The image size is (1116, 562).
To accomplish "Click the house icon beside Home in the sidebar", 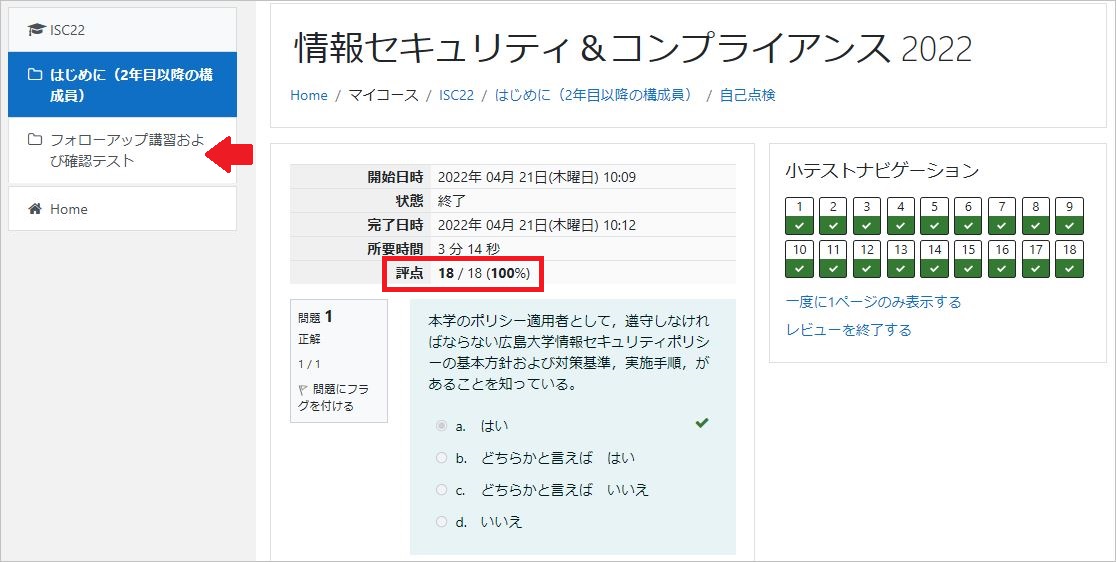I will pos(35,209).
